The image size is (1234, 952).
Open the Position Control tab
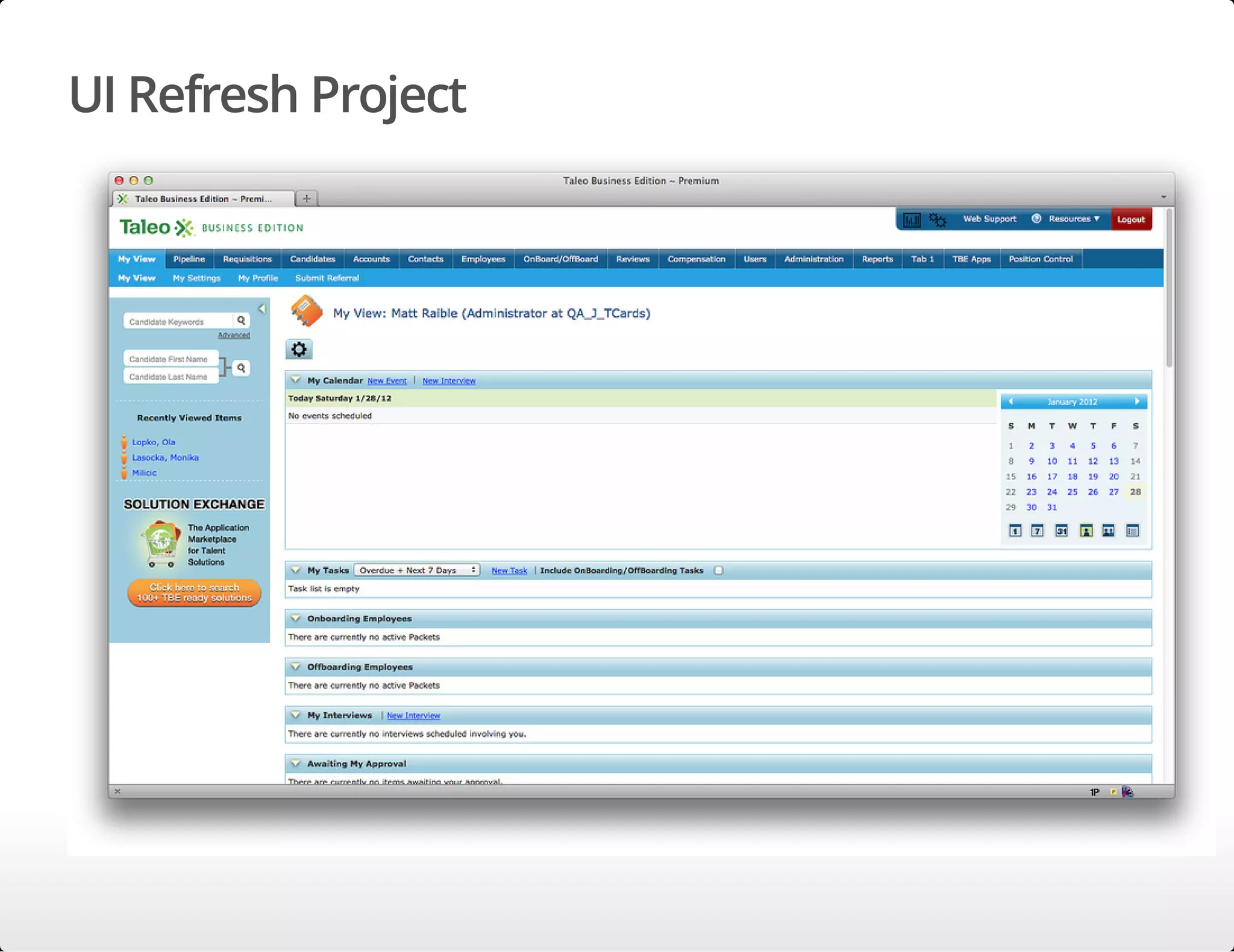click(x=1041, y=259)
